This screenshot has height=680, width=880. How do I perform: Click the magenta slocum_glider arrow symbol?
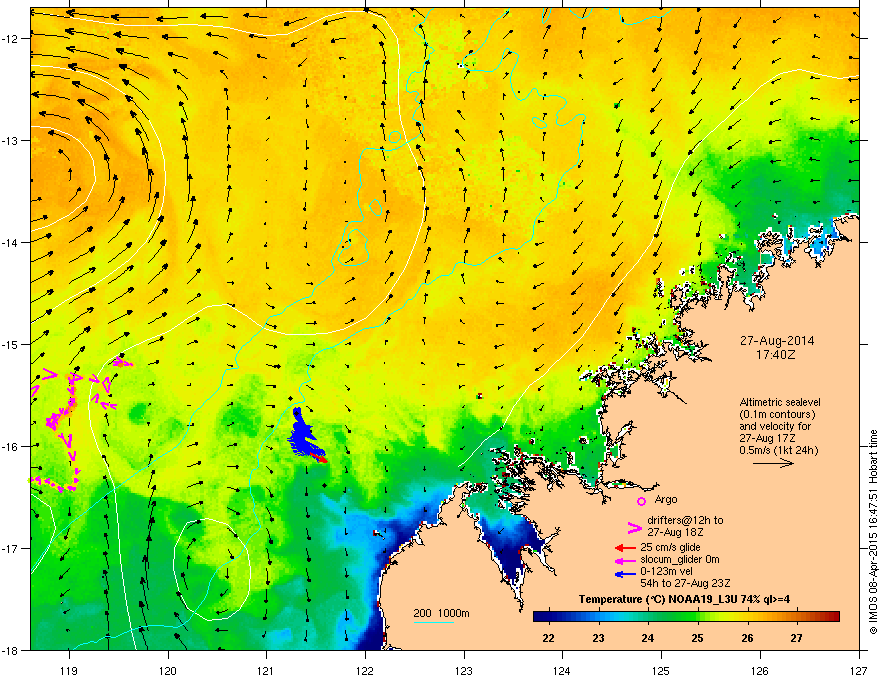pyautogui.click(x=625, y=560)
